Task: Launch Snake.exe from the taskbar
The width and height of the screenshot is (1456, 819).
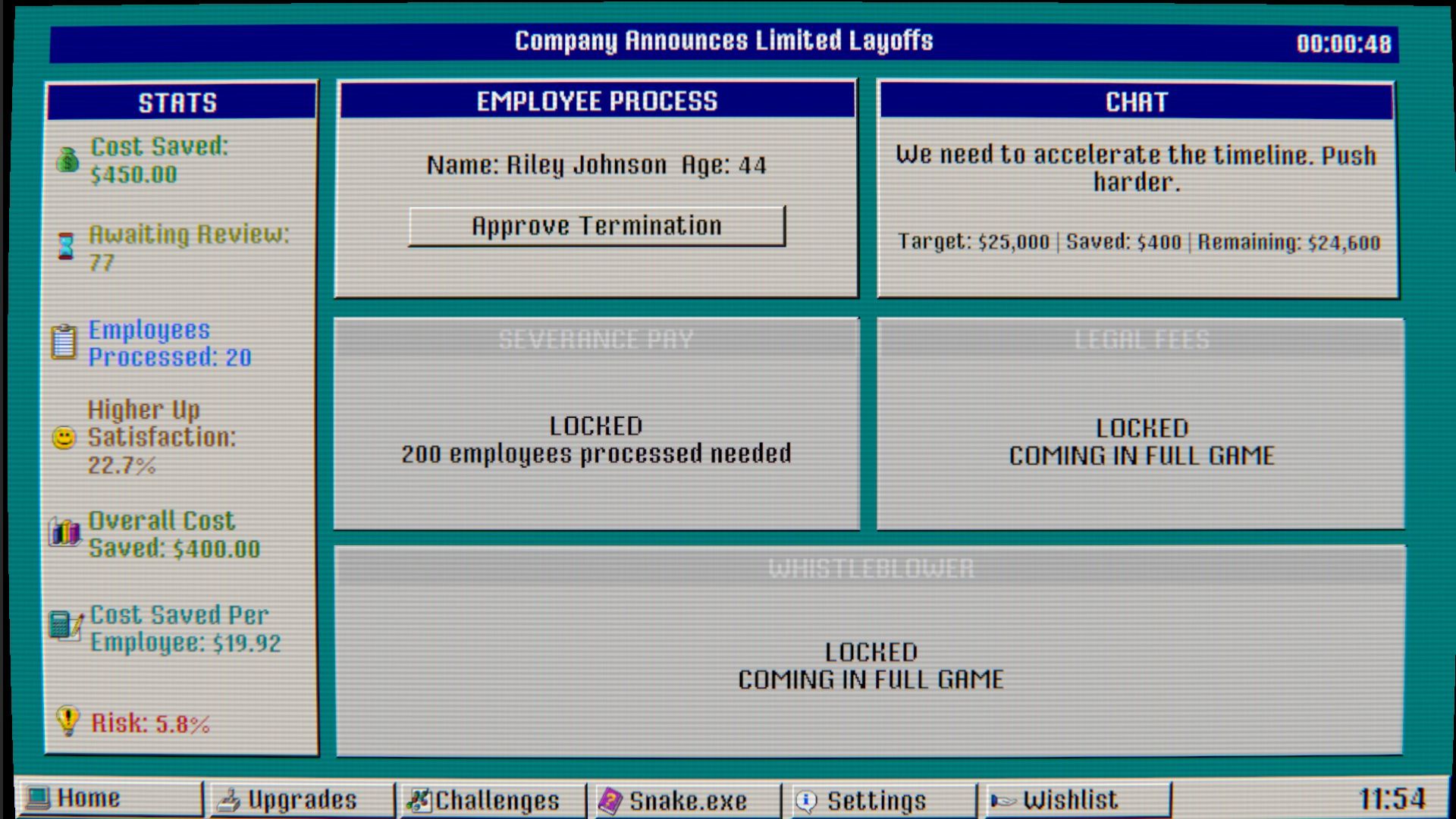Action: point(686,800)
